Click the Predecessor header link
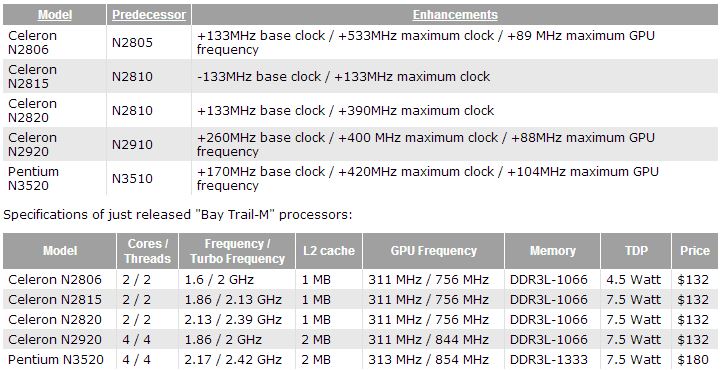The height and width of the screenshot is (370, 721). [x=149, y=15]
